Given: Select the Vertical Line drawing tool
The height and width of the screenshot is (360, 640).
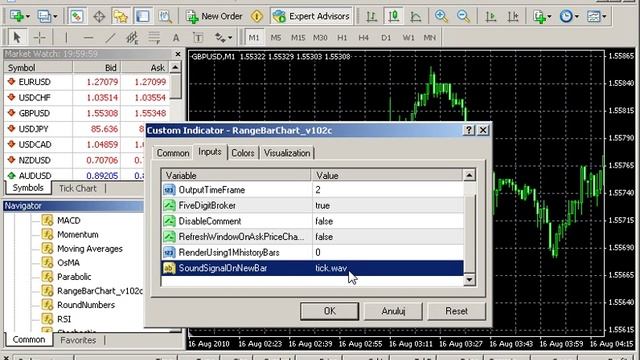Looking at the screenshot, I should pyautogui.click(x=66, y=38).
